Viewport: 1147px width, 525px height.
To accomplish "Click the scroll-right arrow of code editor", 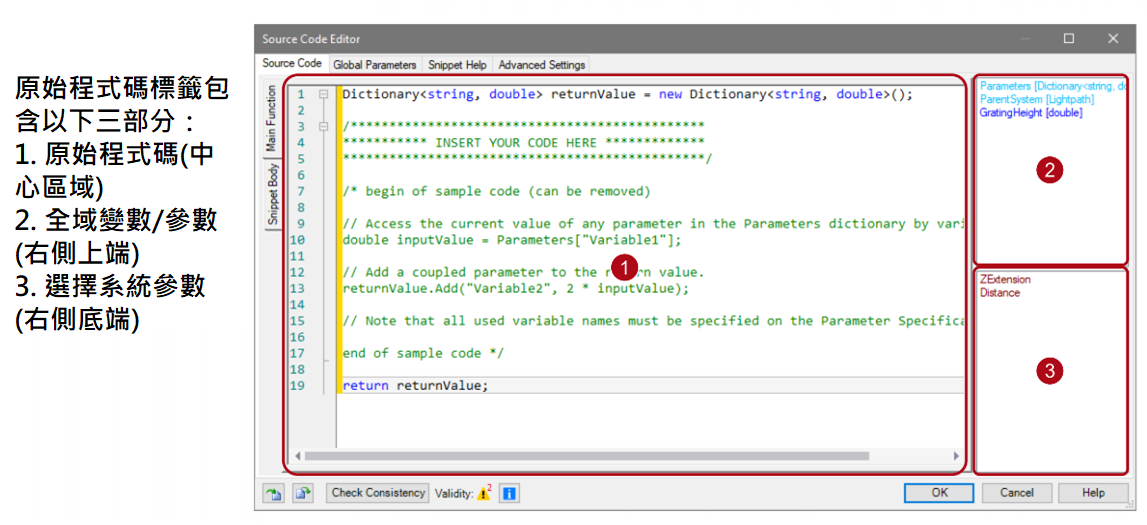I will (x=956, y=456).
